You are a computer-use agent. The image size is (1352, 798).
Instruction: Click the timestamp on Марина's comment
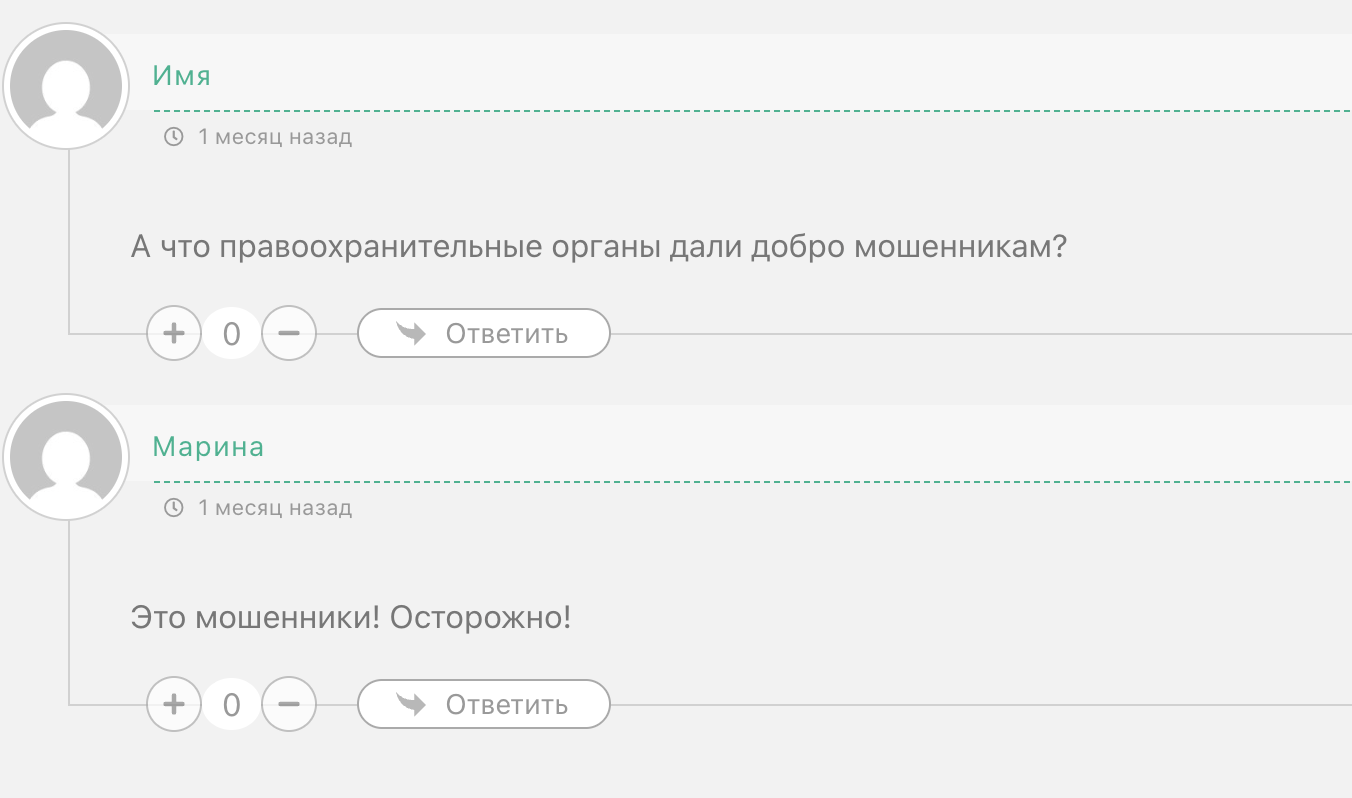tap(275, 508)
